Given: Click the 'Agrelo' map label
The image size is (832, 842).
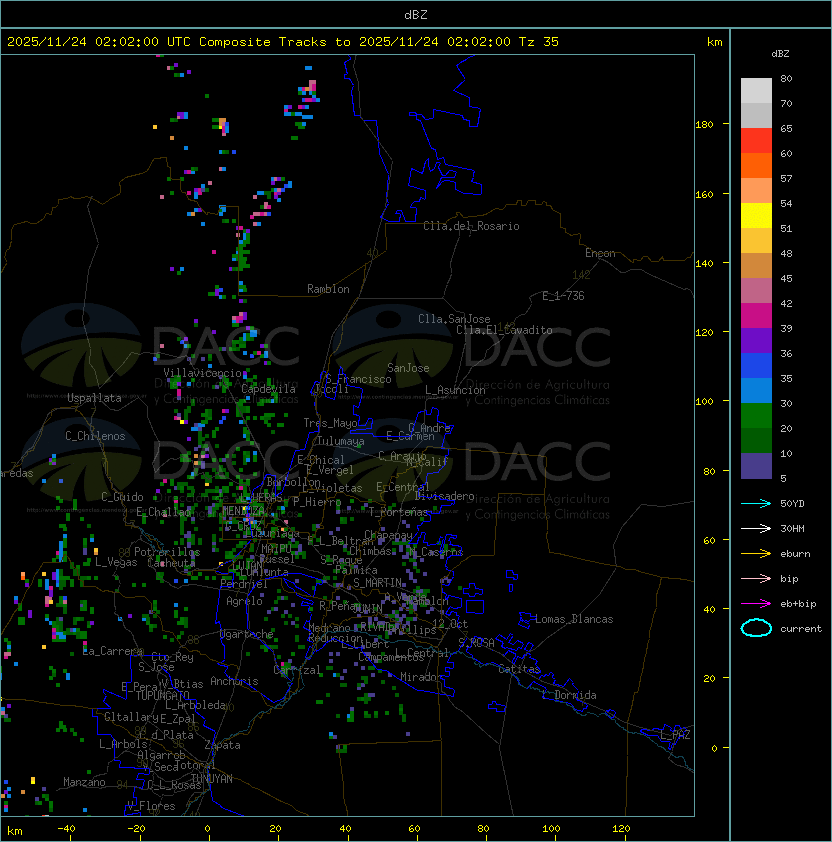Looking at the screenshot, I should pyautogui.click(x=244, y=601).
